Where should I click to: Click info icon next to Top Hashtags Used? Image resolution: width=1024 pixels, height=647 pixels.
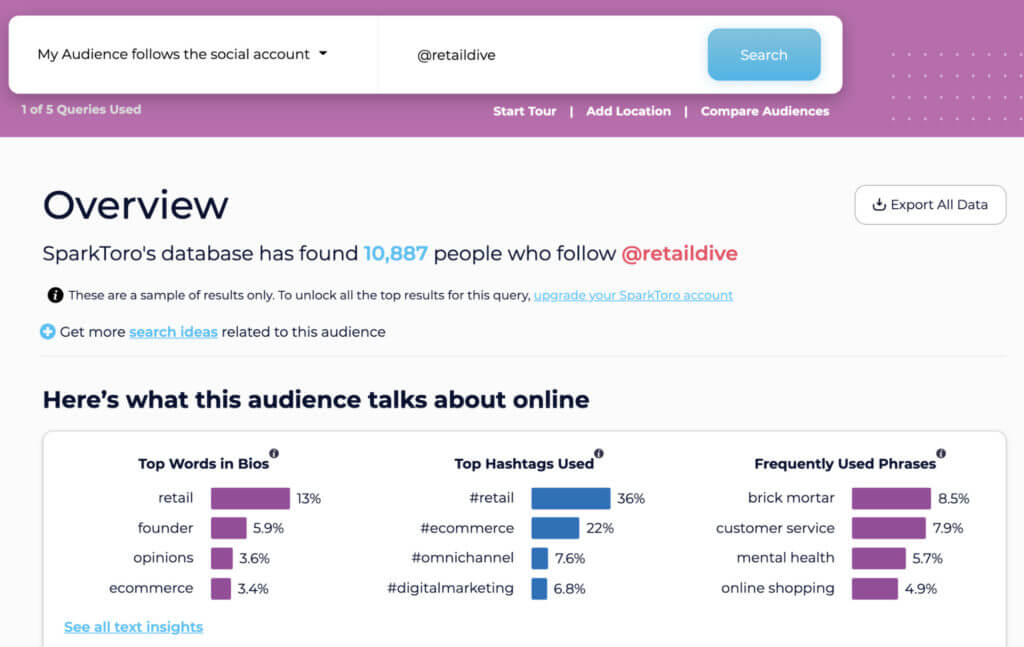coord(599,454)
